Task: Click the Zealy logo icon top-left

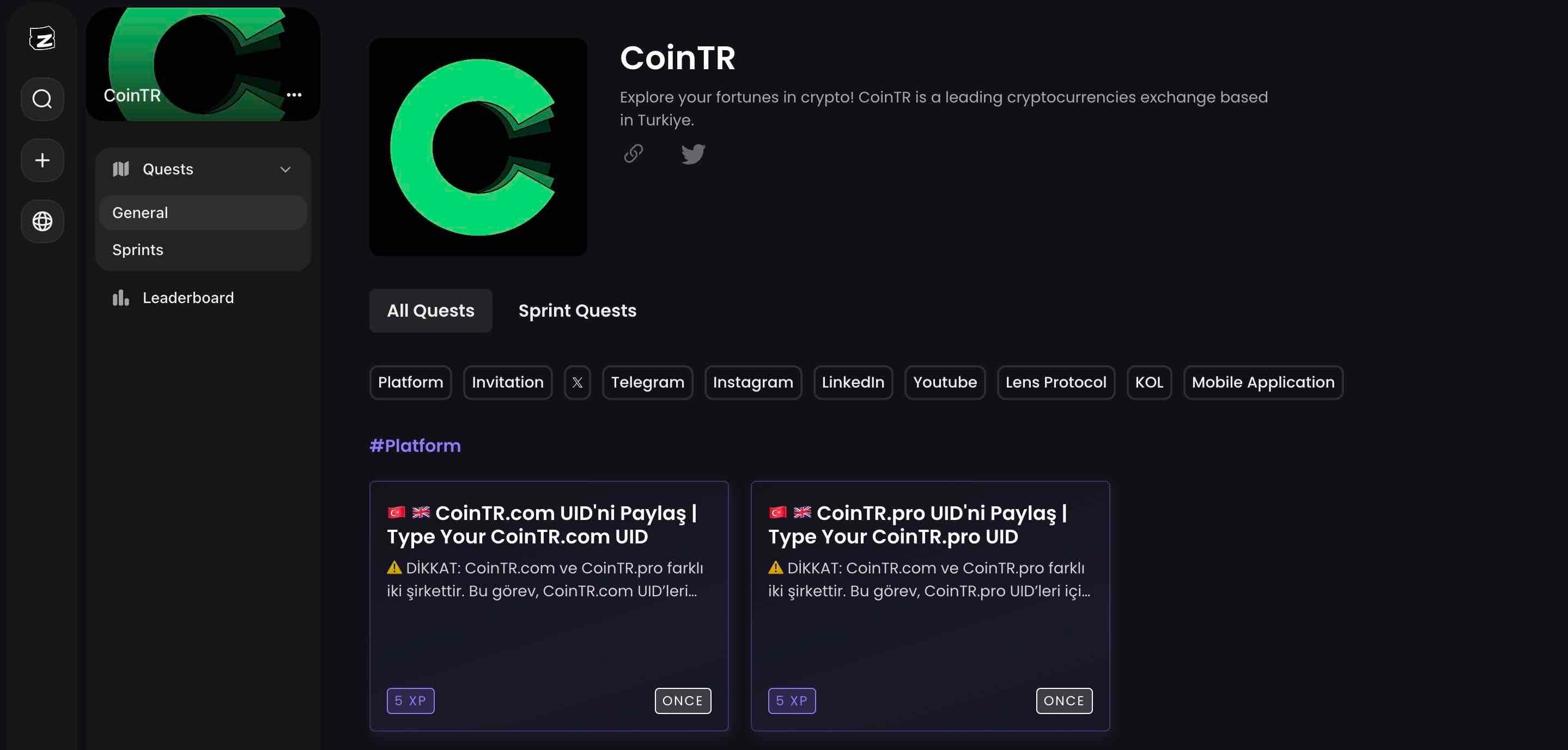Action: point(41,38)
